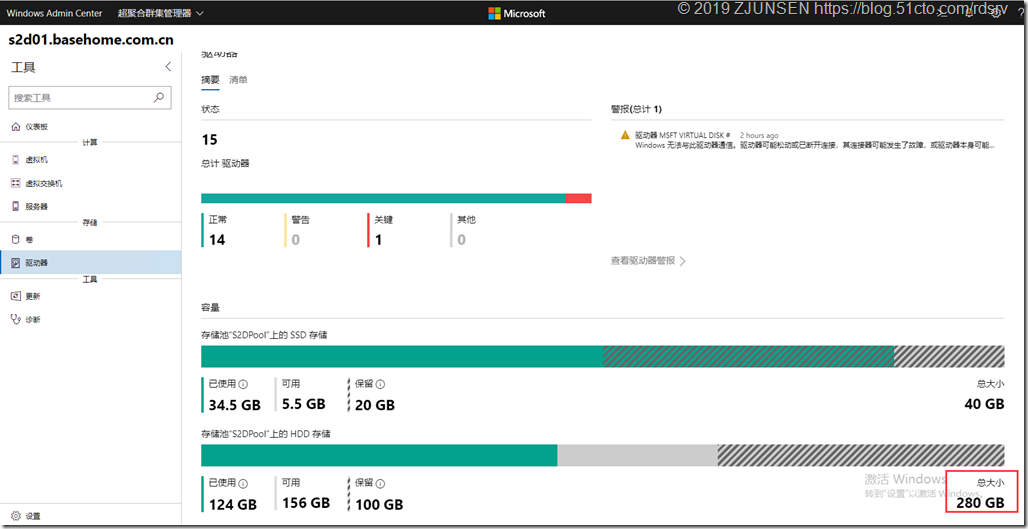This screenshot has height=529, width=1028.
Task: Click the info icon next to HDD 已使用
Action: pos(243,484)
